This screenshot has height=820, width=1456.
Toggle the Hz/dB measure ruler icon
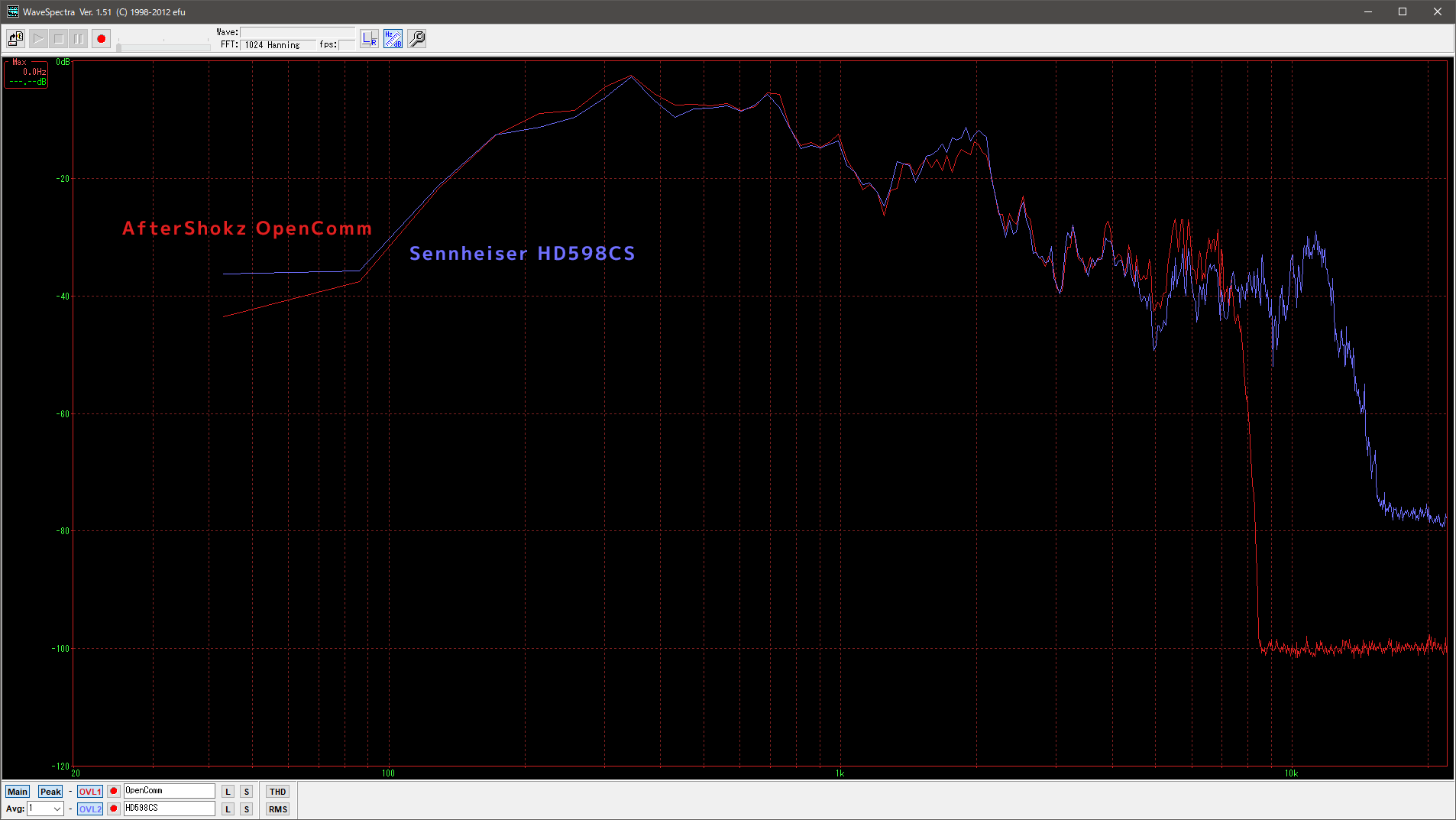(393, 38)
